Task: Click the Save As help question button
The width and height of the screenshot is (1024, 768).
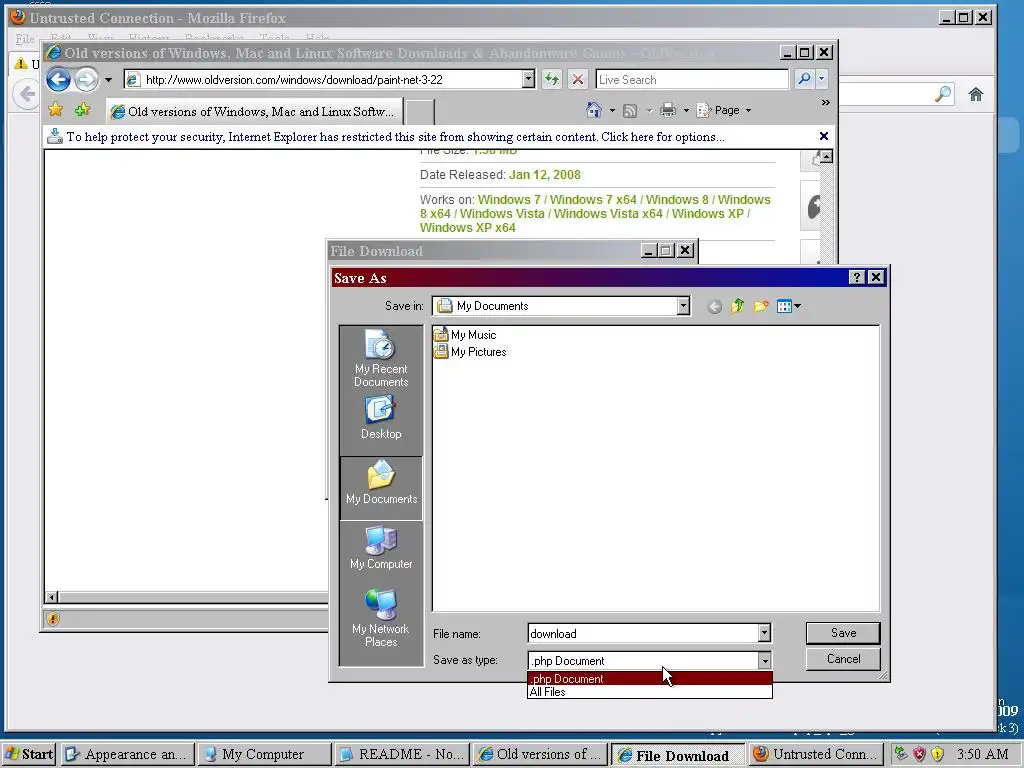Action: (x=857, y=278)
